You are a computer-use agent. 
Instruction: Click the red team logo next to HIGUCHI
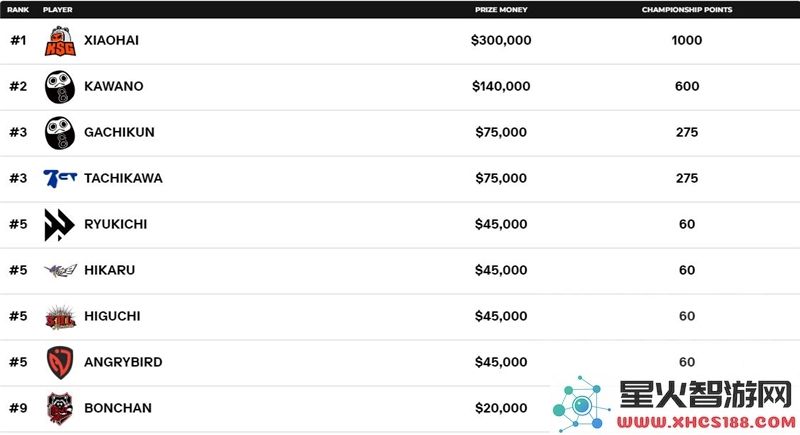tap(60, 317)
